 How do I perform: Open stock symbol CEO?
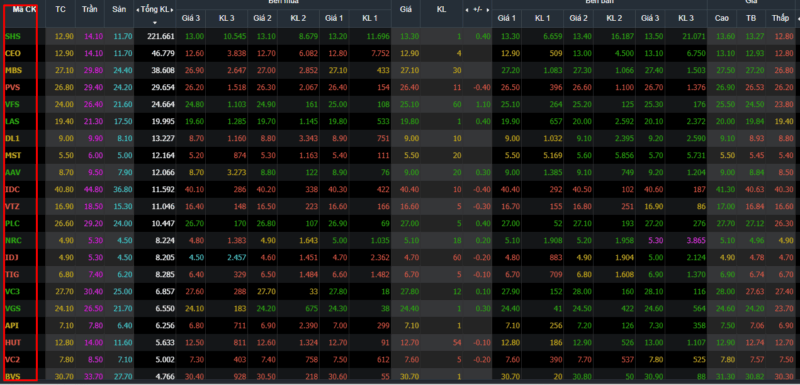(13, 53)
